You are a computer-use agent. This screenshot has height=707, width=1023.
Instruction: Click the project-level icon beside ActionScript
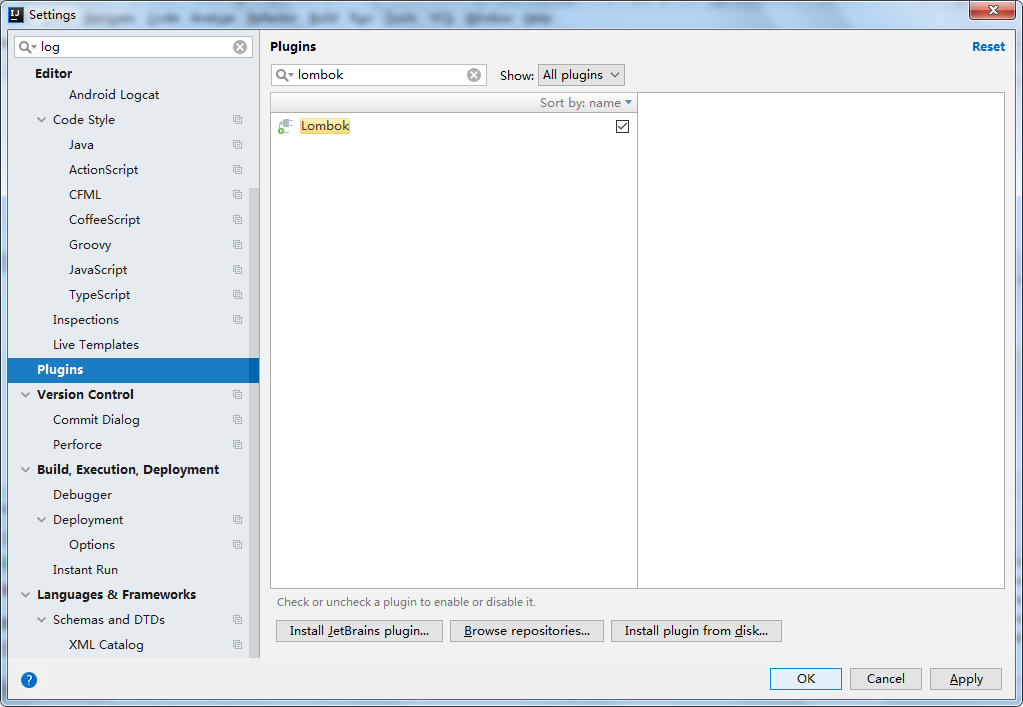point(237,170)
